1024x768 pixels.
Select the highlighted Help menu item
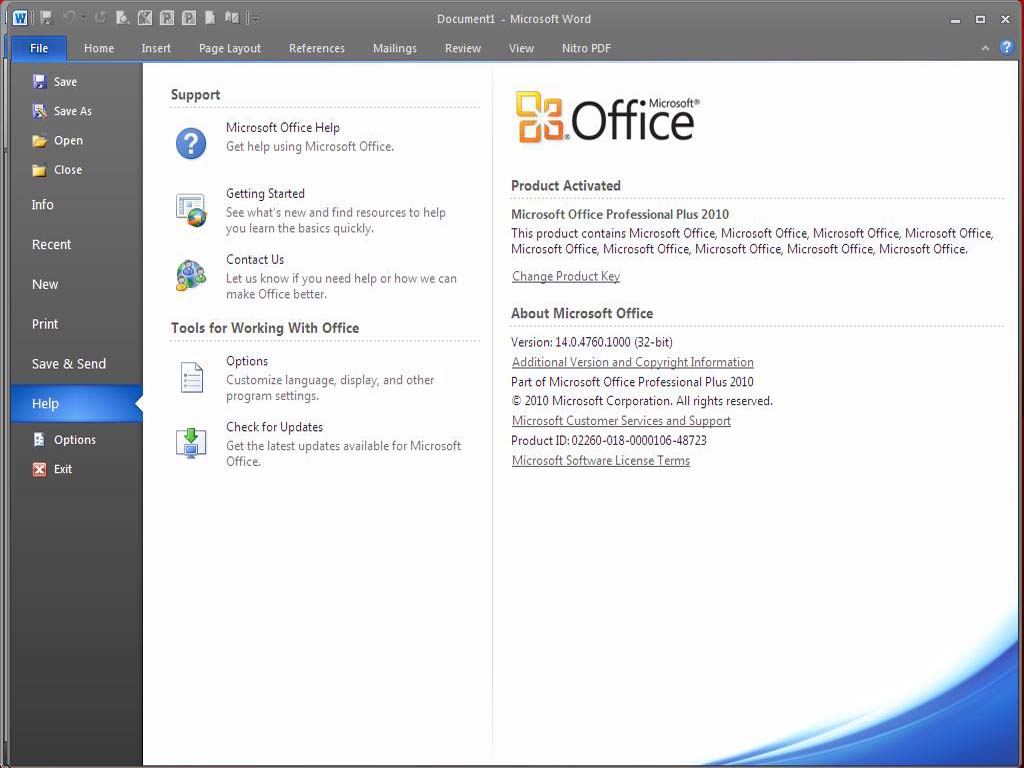coord(76,404)
